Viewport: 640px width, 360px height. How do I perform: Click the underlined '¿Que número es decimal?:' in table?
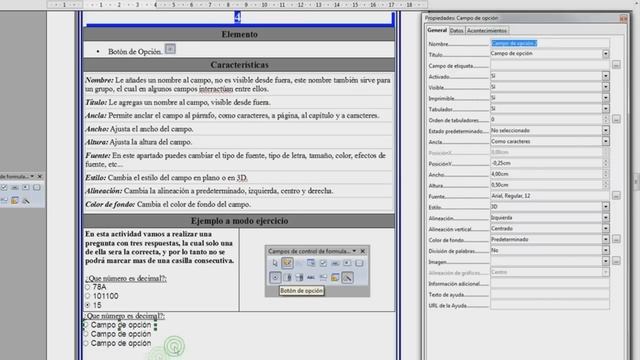pyautogui.click(x=126, y=278)
